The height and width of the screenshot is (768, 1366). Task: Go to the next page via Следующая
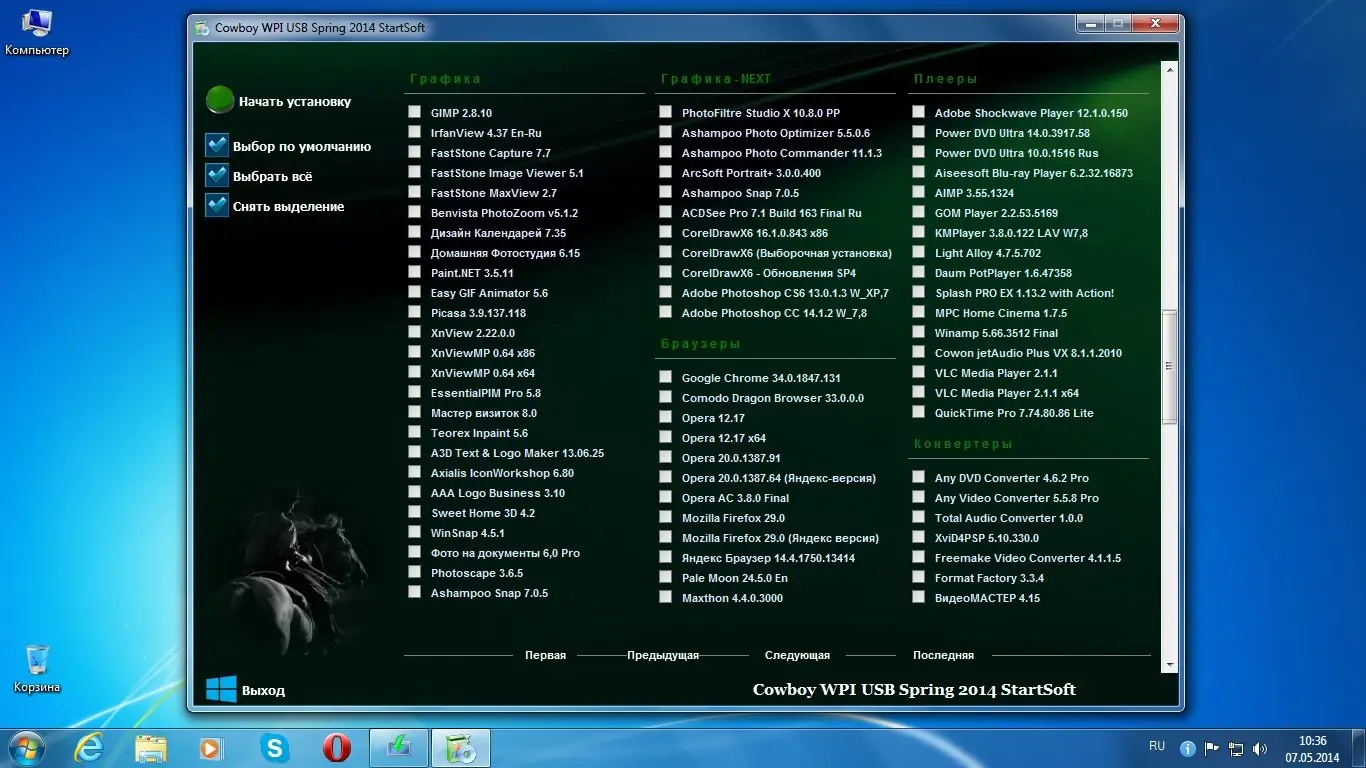coord(797,655)
